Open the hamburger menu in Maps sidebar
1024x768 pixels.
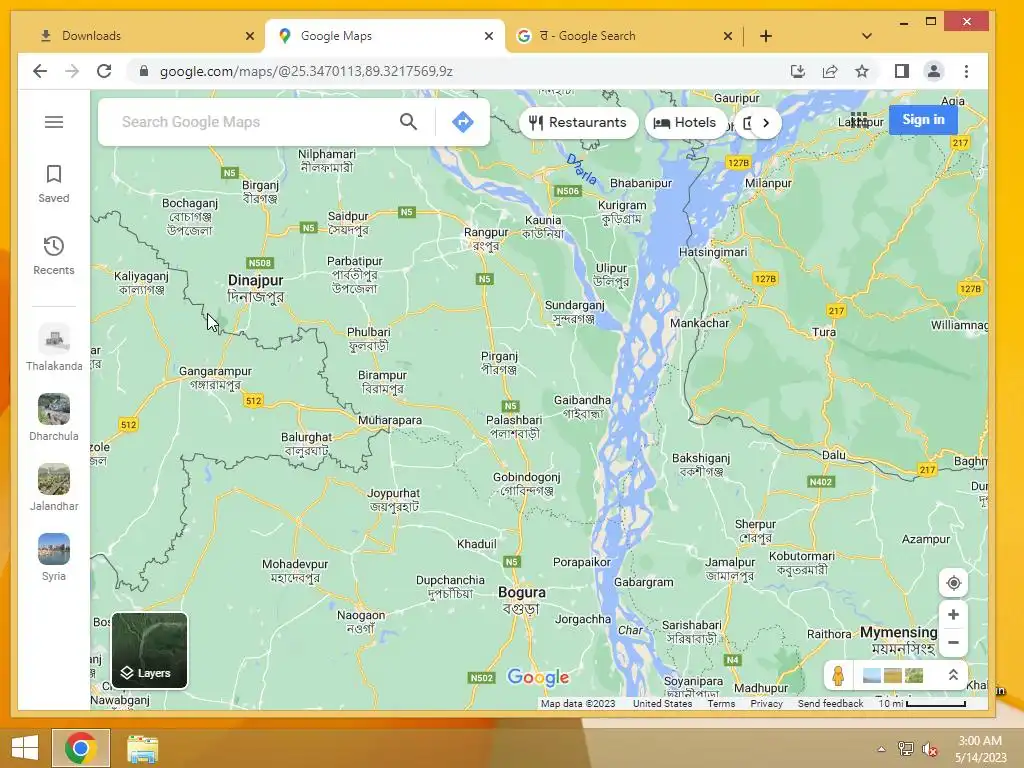click(54, 122)
